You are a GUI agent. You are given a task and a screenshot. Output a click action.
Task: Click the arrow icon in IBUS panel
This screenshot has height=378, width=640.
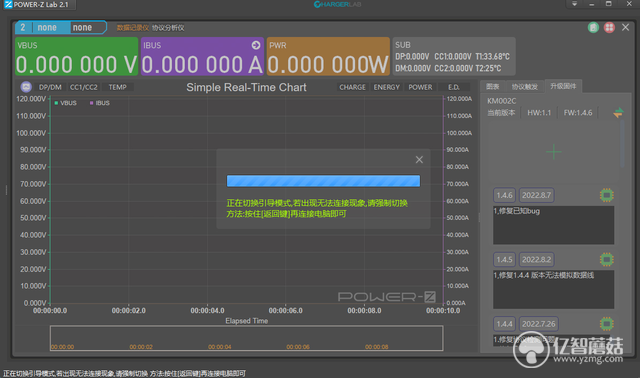click(256, 45)
